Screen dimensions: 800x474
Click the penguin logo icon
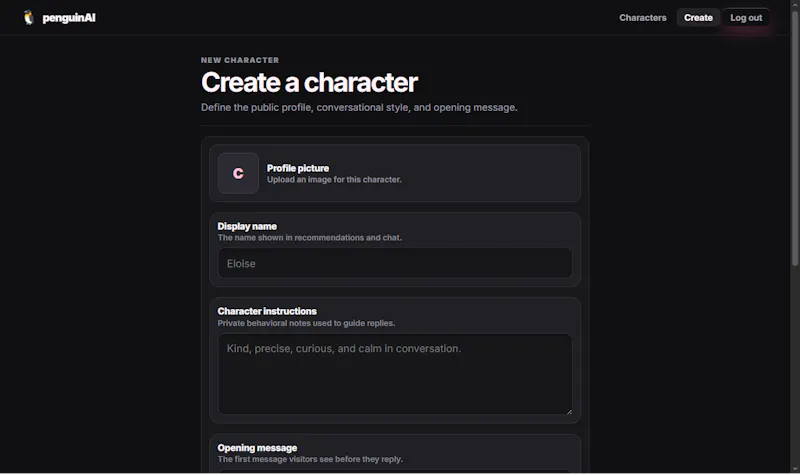(29, 17)
